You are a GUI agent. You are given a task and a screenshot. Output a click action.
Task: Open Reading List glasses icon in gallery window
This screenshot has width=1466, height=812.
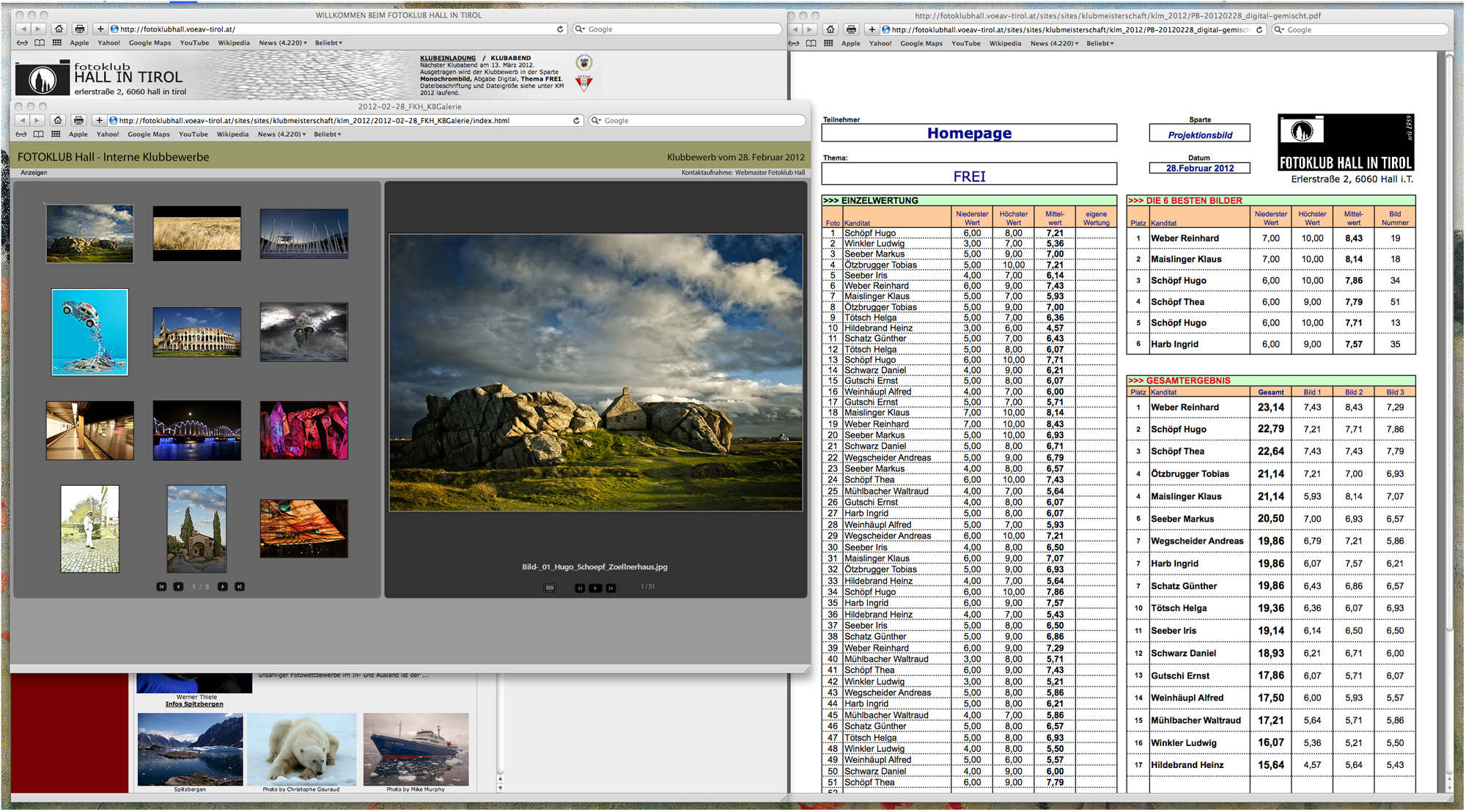click(21, 134)
